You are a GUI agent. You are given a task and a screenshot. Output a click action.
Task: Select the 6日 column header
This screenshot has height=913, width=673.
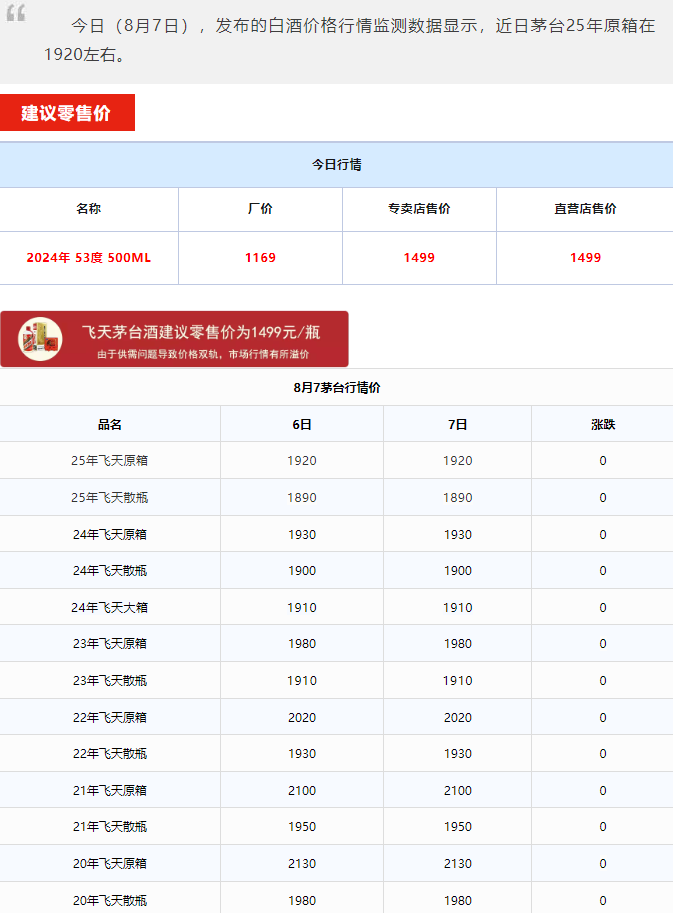point(302,424)
